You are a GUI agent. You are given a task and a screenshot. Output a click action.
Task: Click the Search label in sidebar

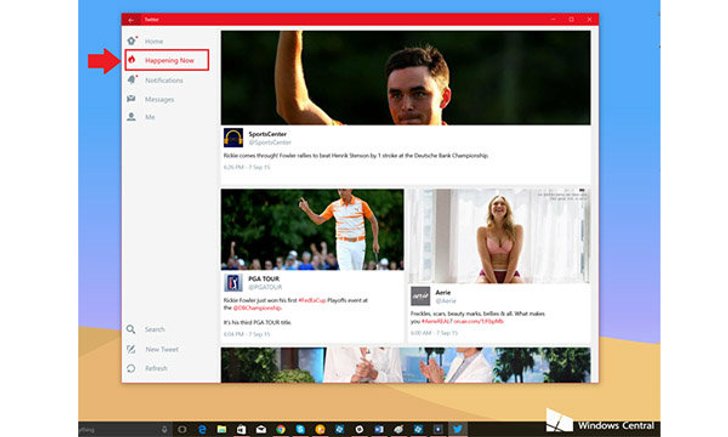pyautogui.click(x=155, y=329)
